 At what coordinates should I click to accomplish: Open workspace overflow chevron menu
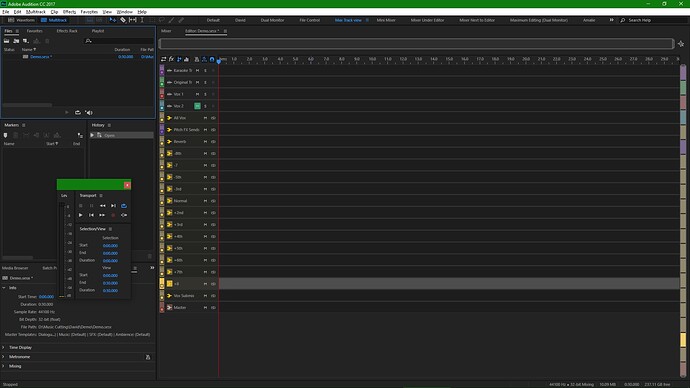point(611,20)
